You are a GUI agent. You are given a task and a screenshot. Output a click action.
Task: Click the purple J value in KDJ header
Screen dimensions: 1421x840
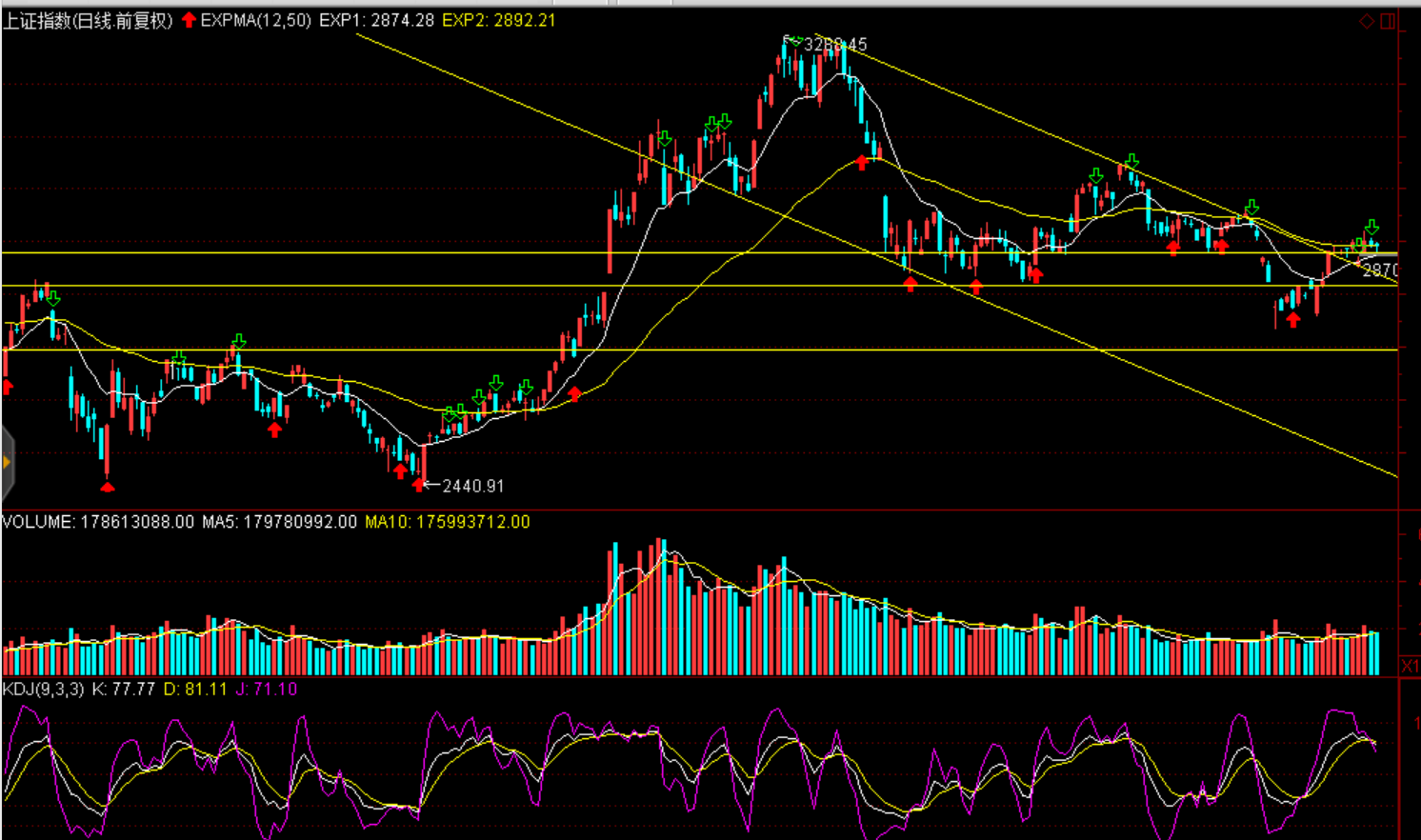tap(266, 689)
